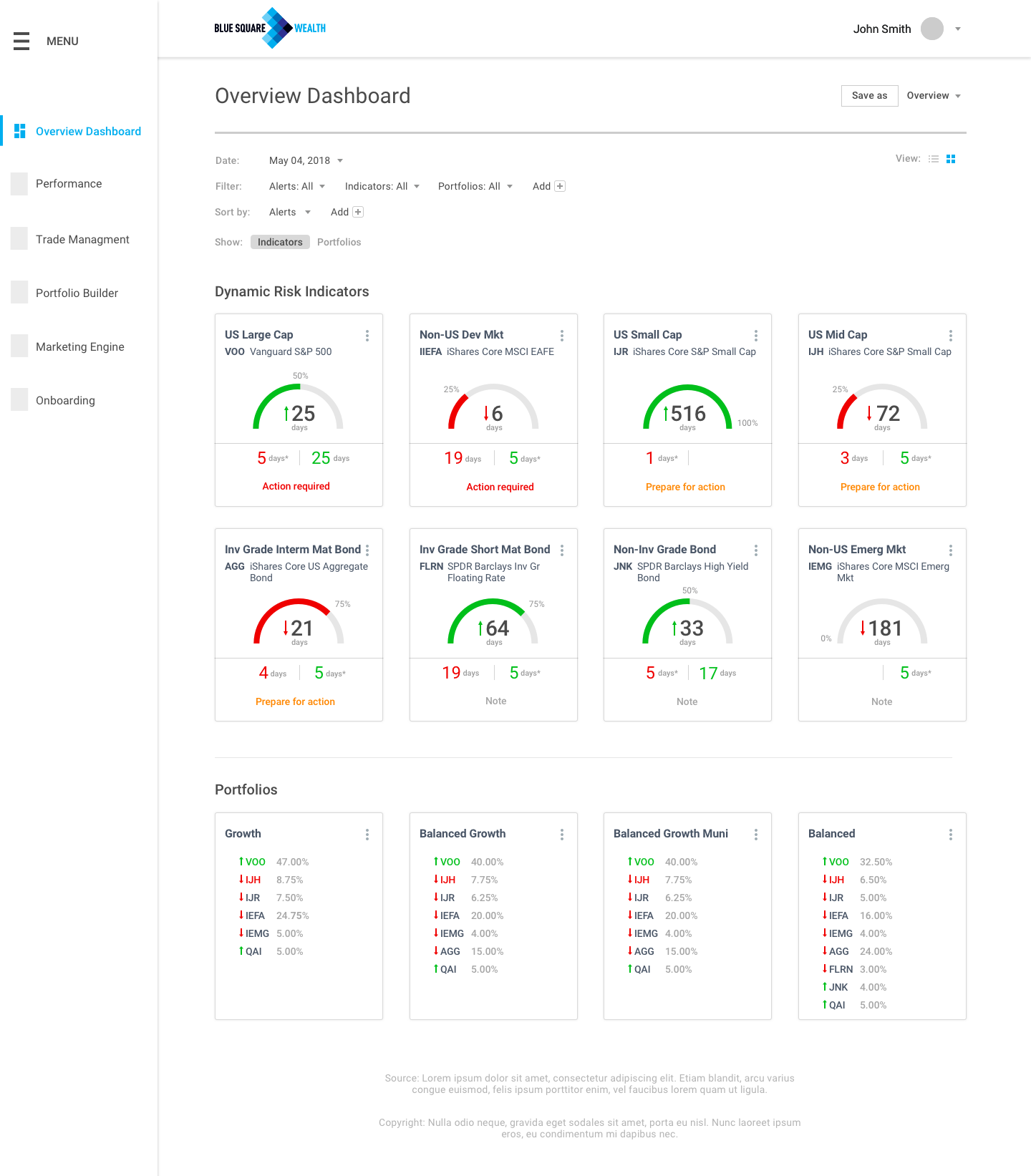1031x1176 pixels.
Task: Open Balanced Growth Muni portfolio options menu
Action: coord(756,835)
